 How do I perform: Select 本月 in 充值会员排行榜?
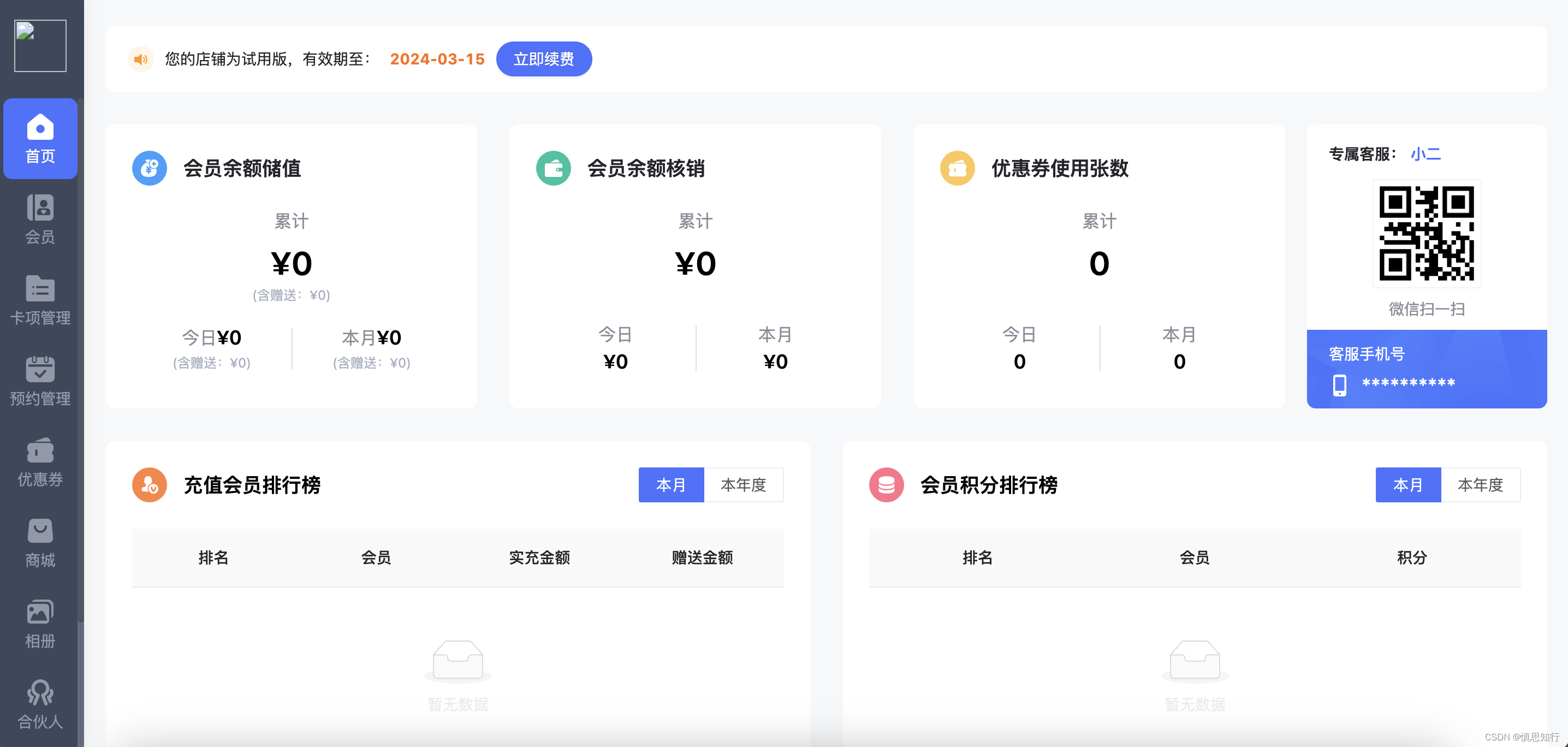coord(671,484)
